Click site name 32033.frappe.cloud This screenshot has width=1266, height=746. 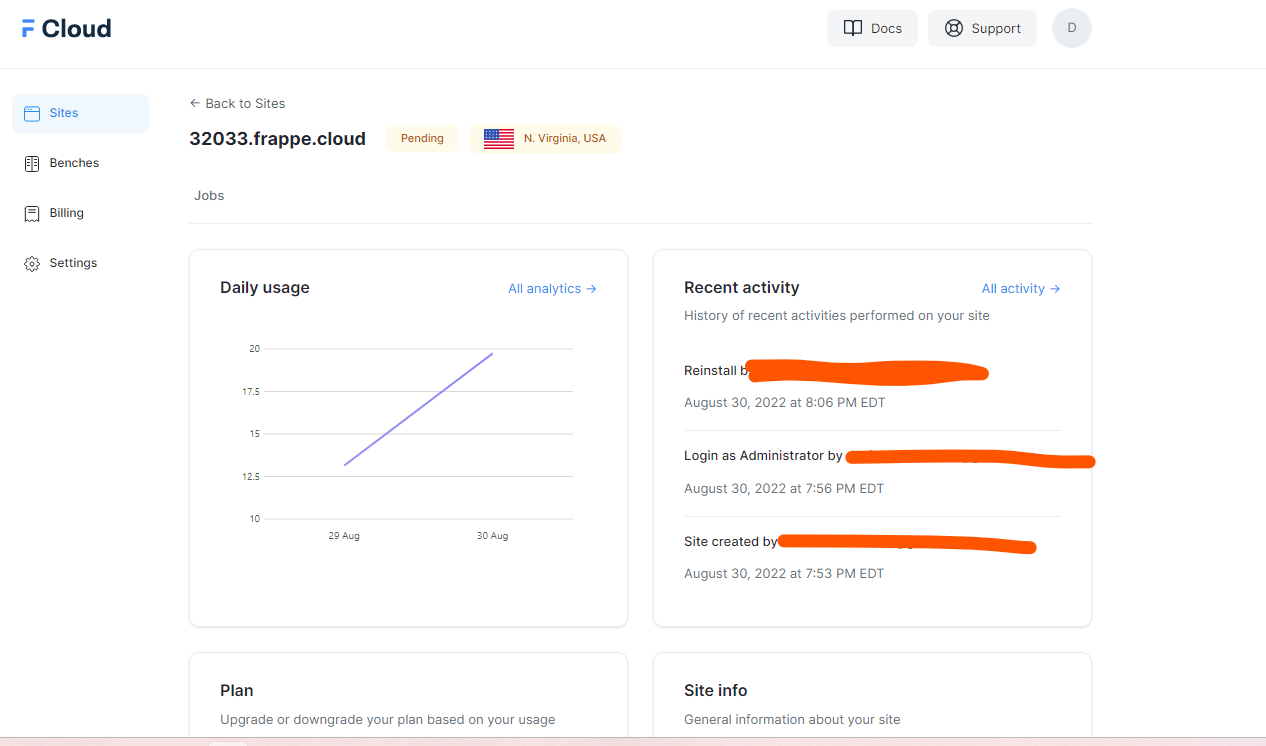tap(278, 139)
